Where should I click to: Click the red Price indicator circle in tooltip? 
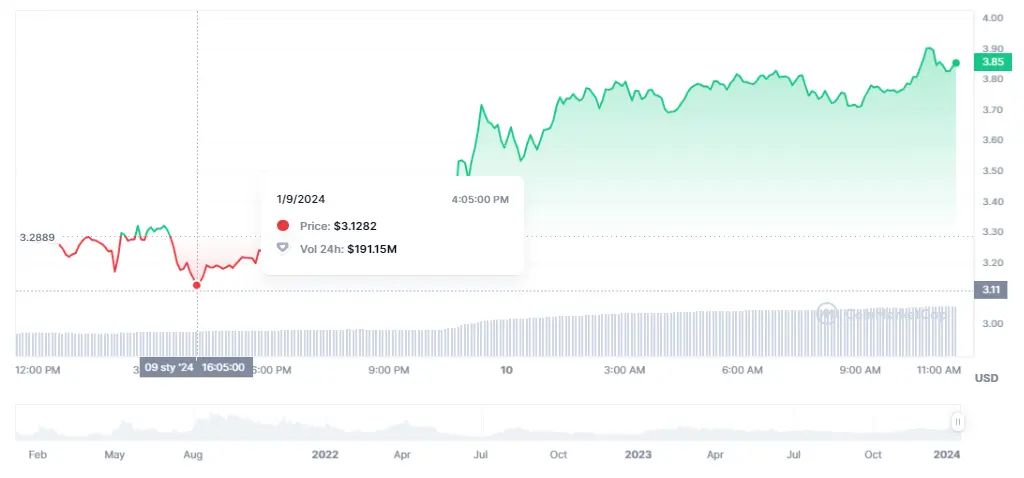pyautogui.click(x=283, y=226)
